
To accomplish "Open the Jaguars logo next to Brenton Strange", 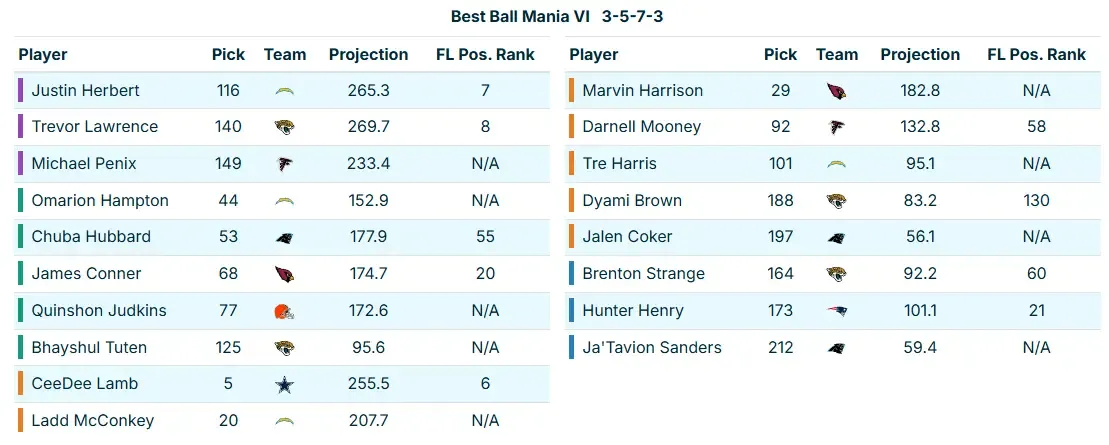I will [837, 274].
